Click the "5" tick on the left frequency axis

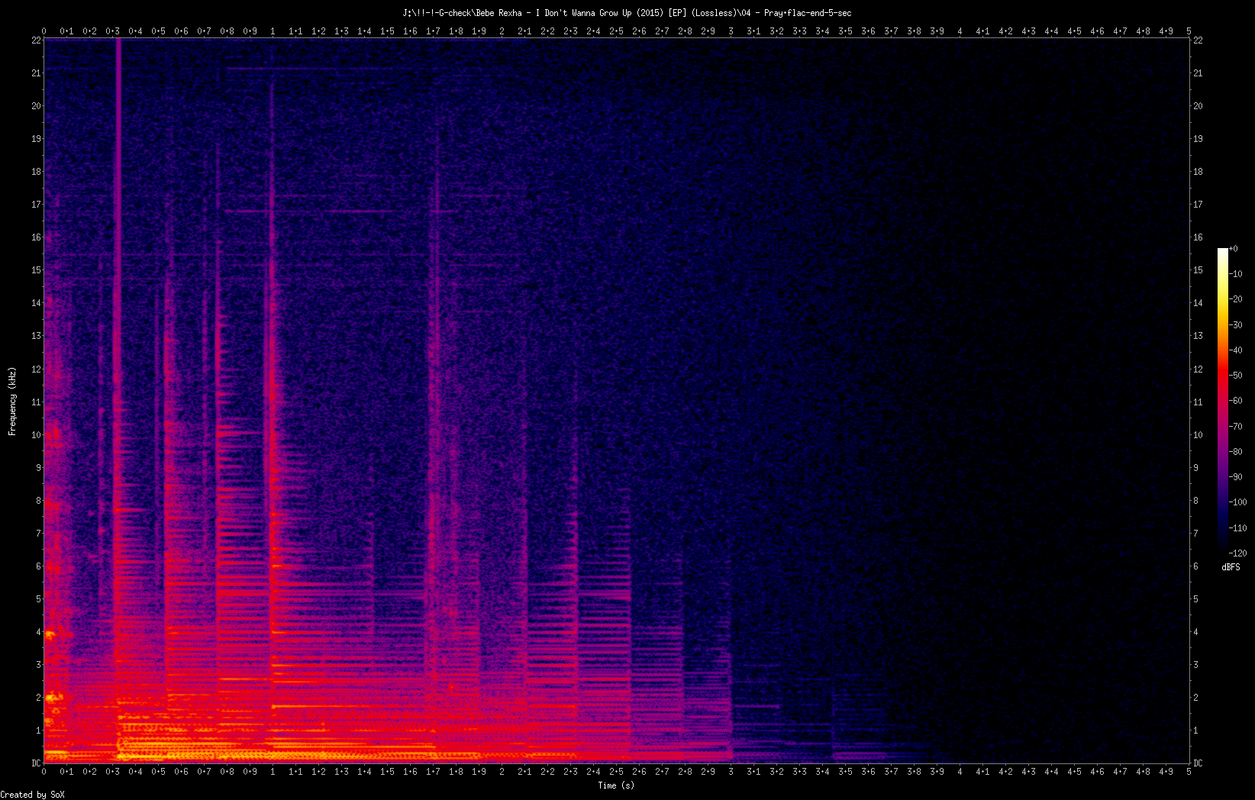(x=38, y=599)
